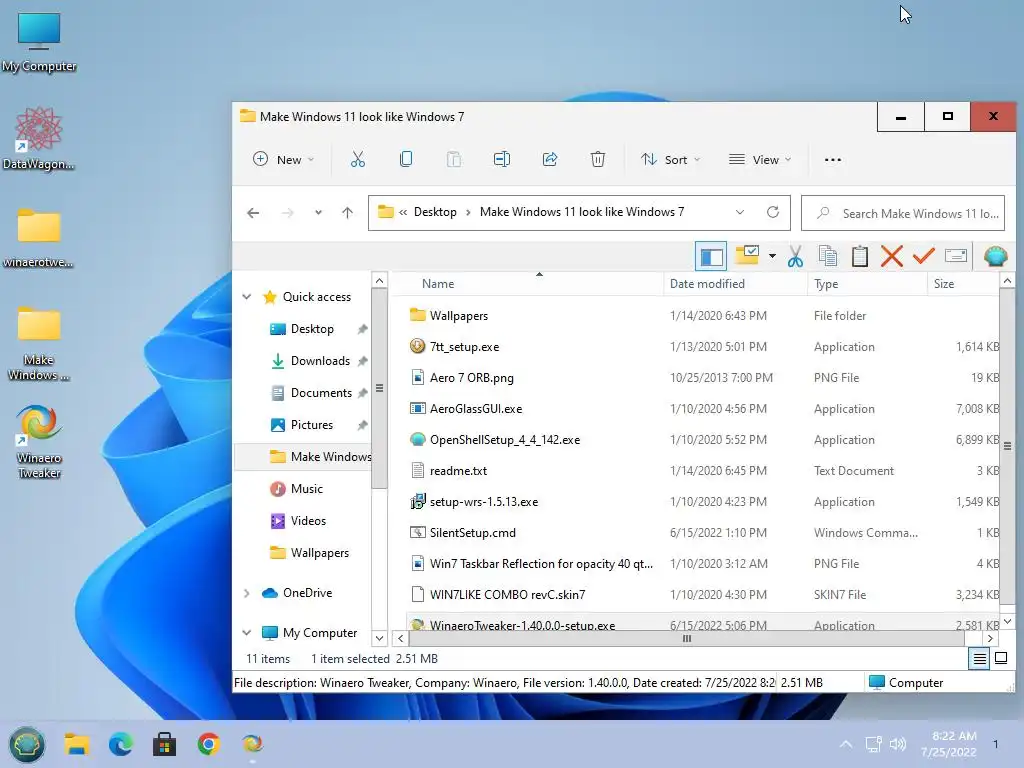Select the SilentSetup.cmd file
The height and width of the screenshot is (768, 1024).
pos(472,533)
